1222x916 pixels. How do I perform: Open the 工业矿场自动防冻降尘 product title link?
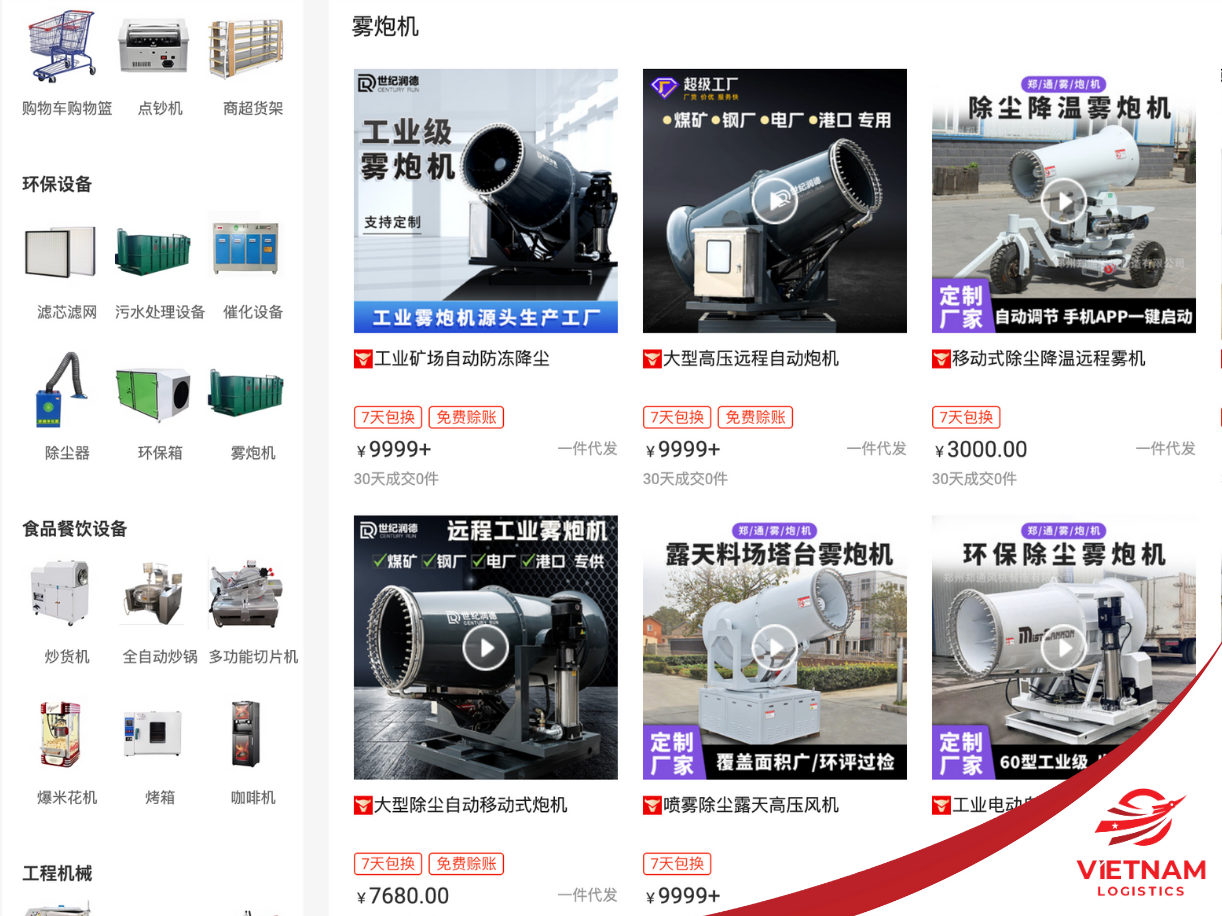[x=462, y=359]
